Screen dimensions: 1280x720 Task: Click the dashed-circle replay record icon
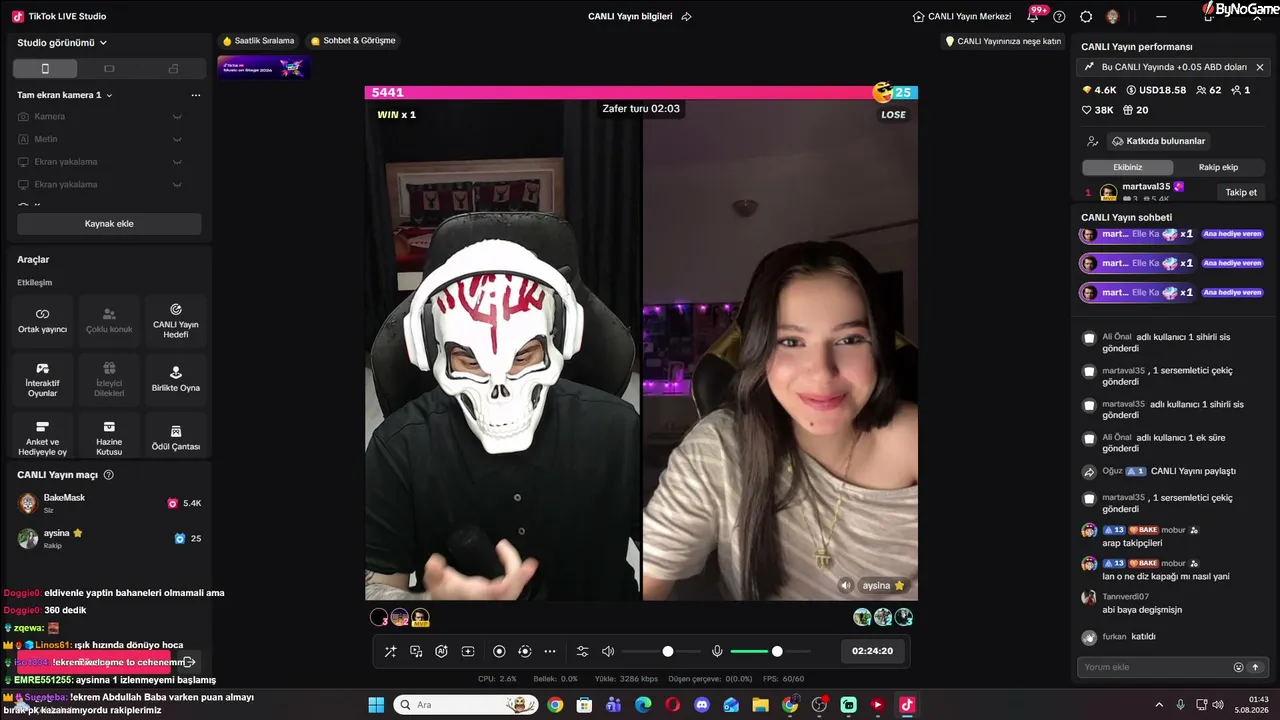tap(524, 651)
